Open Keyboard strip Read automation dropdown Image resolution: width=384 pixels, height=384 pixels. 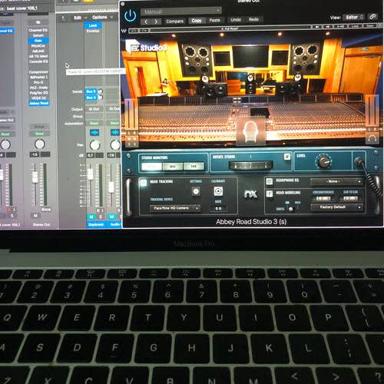pos(94,123)
